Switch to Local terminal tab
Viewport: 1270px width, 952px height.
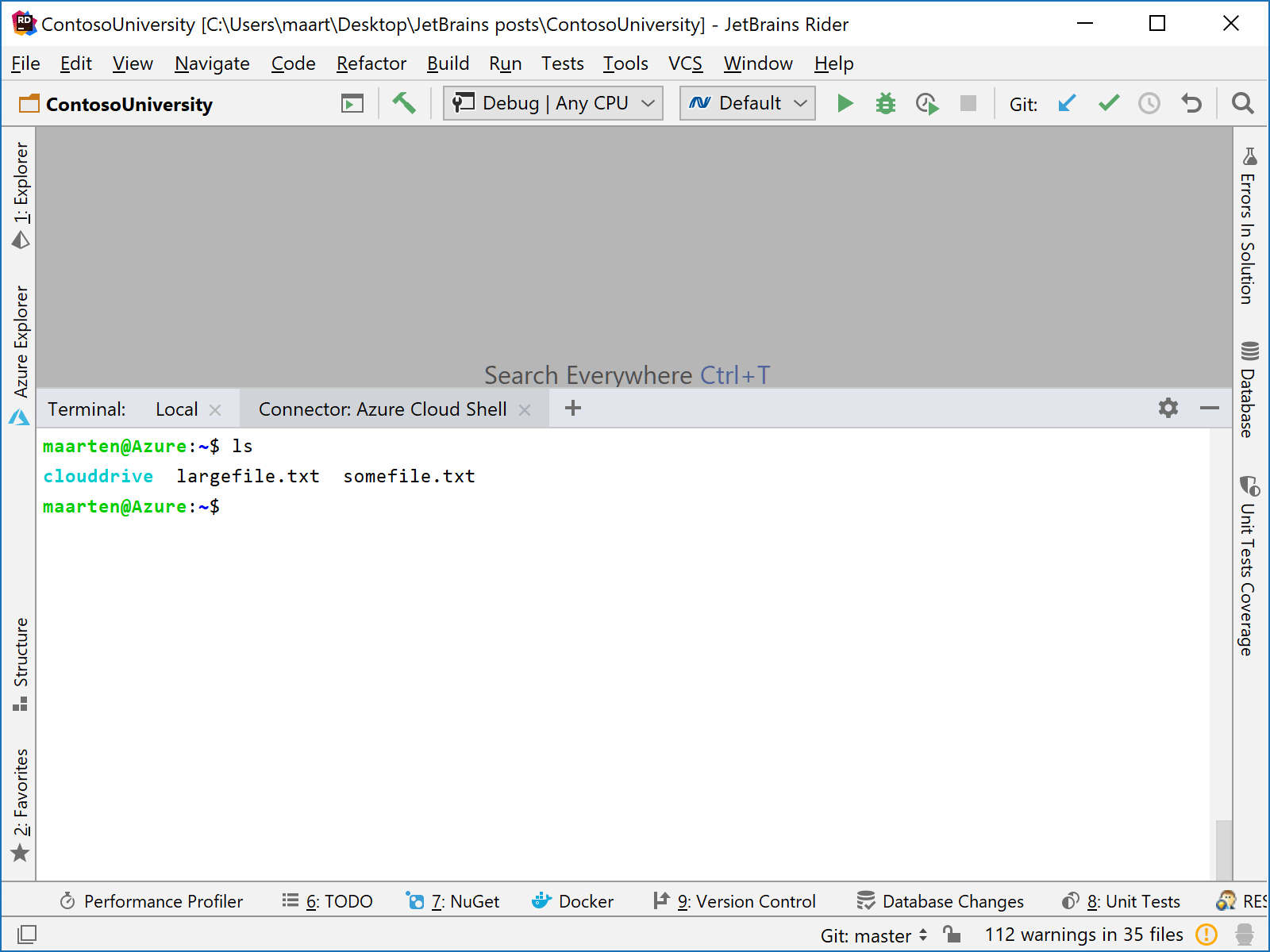tap(176, 409)
